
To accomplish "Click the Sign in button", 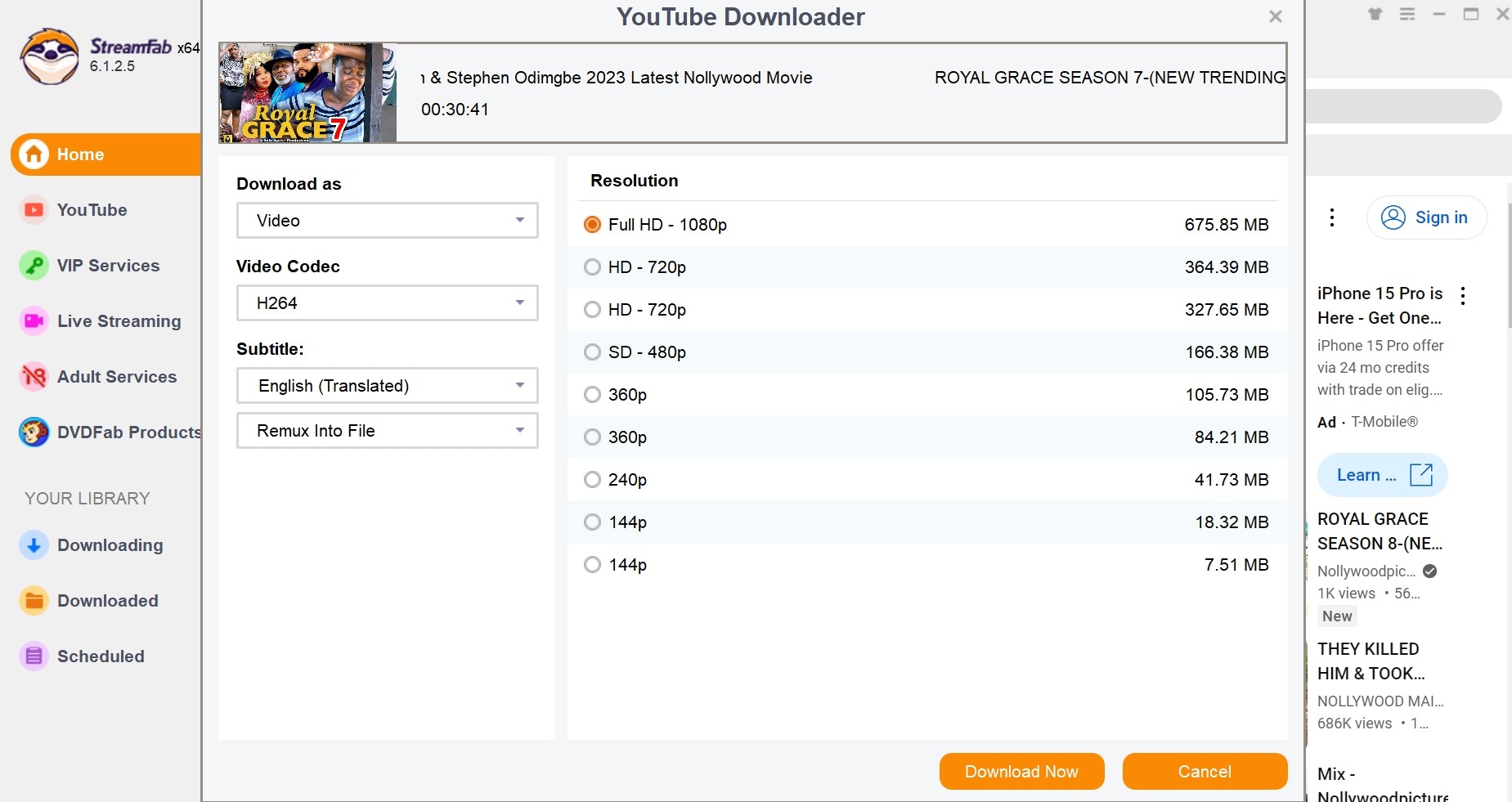I will [x=1426, y=217].
